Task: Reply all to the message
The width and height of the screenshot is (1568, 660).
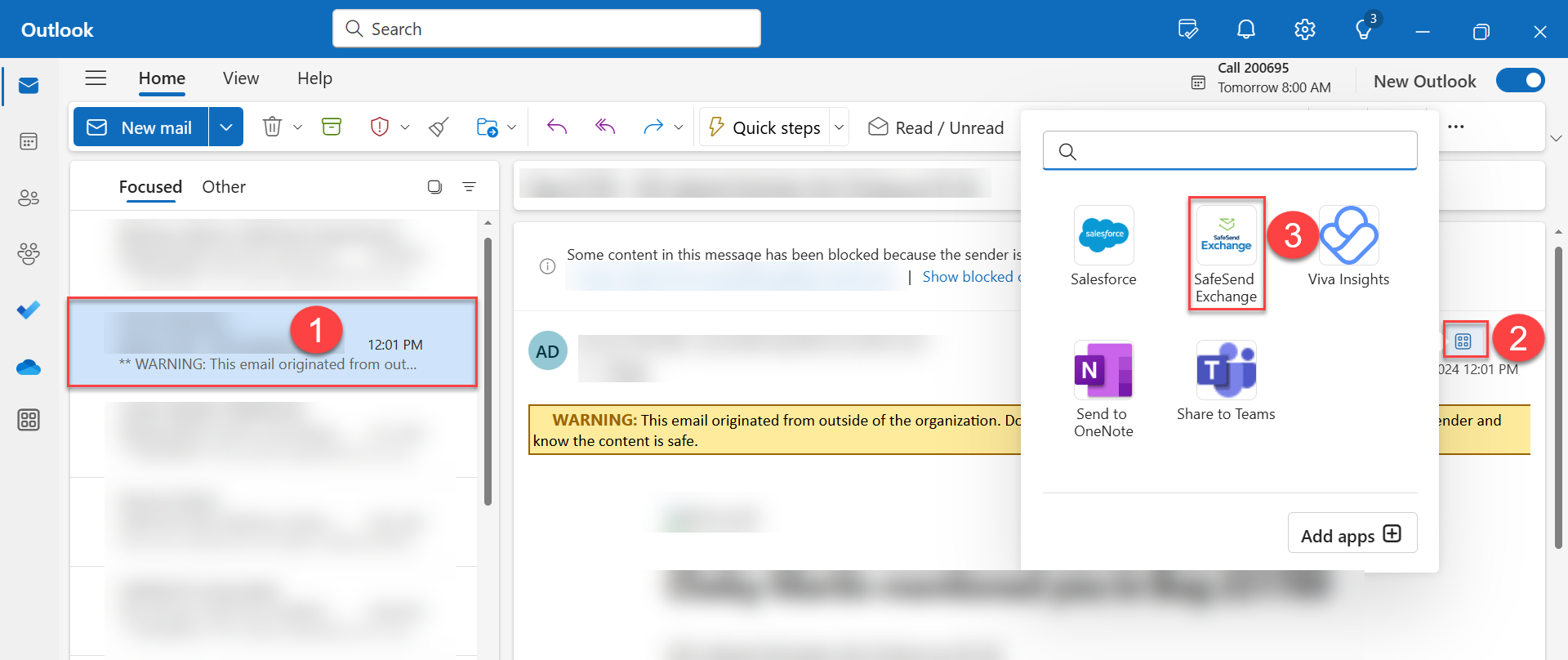Action: pyautogui.click(x=605, y=127)
